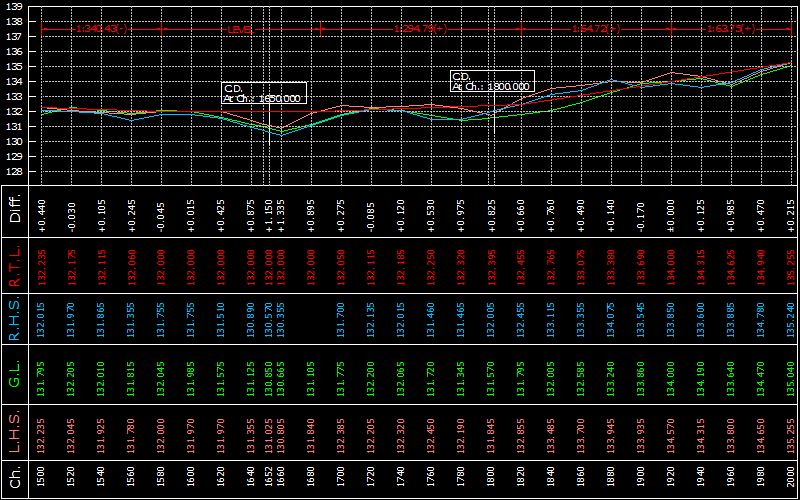Click R.H.S. value 130.890
This screenshot has width=800, height=500.
pos(250,319)
